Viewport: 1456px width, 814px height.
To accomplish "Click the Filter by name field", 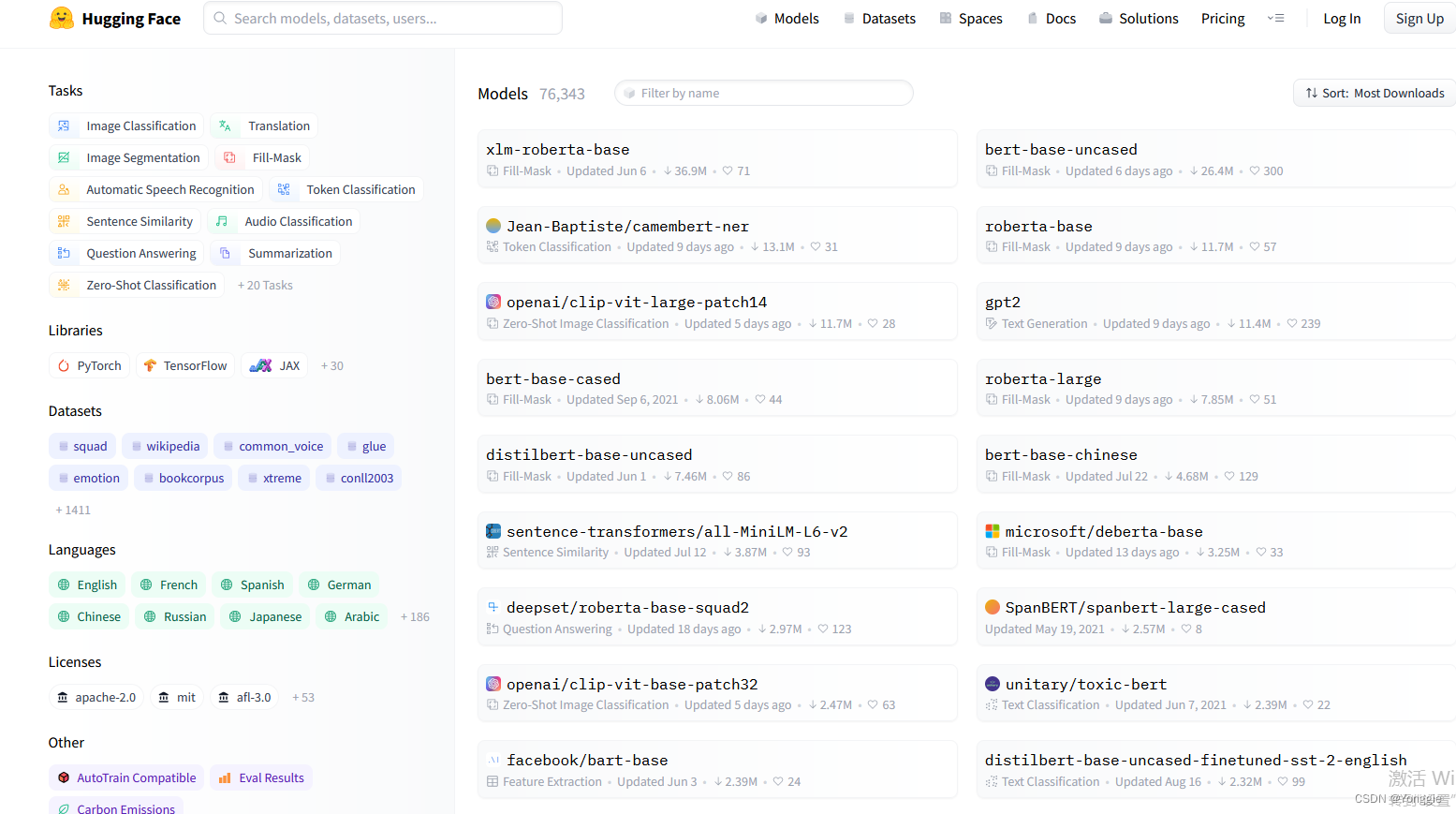I will coord(763,93).
